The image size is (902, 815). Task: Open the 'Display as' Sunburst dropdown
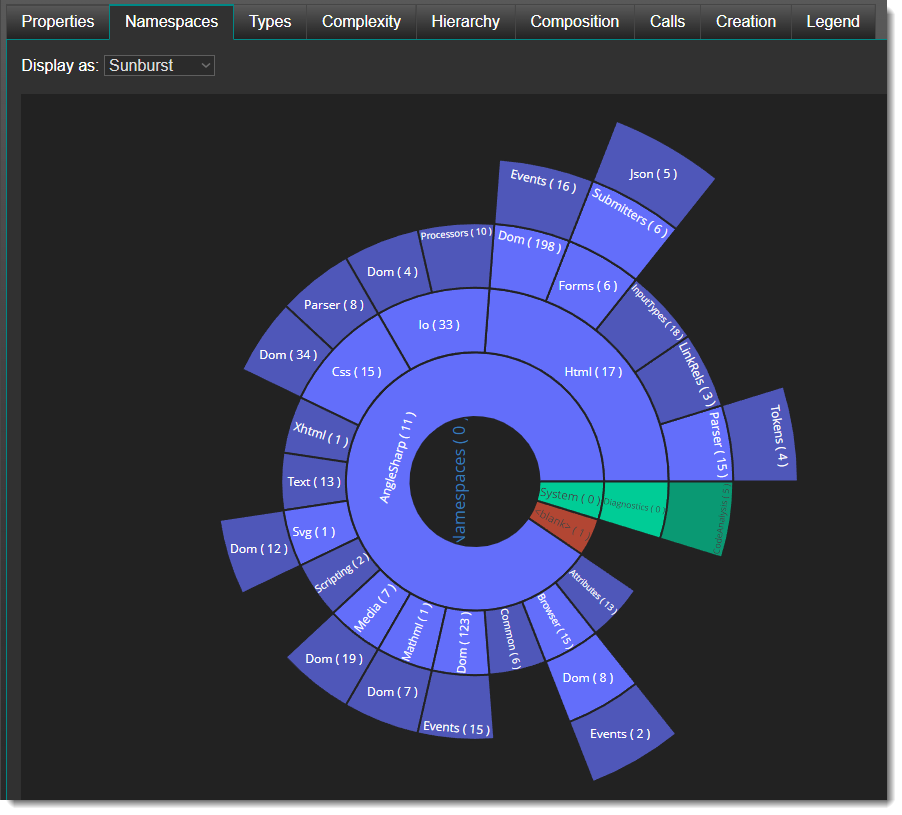tap(159, 66)
